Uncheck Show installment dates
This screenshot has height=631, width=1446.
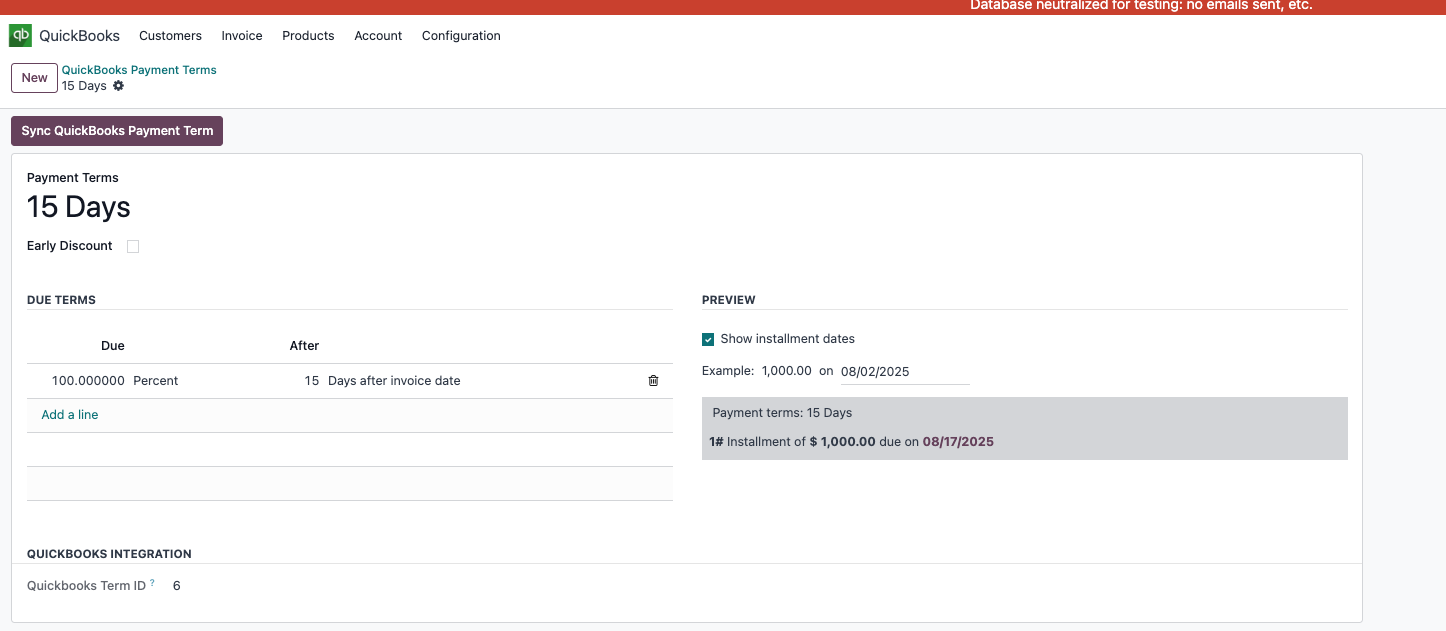coord(708,339)
